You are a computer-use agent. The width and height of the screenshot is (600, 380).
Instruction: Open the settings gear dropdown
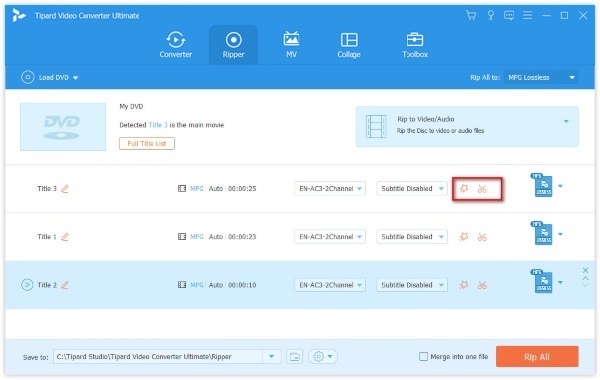(x=322, y=357)
